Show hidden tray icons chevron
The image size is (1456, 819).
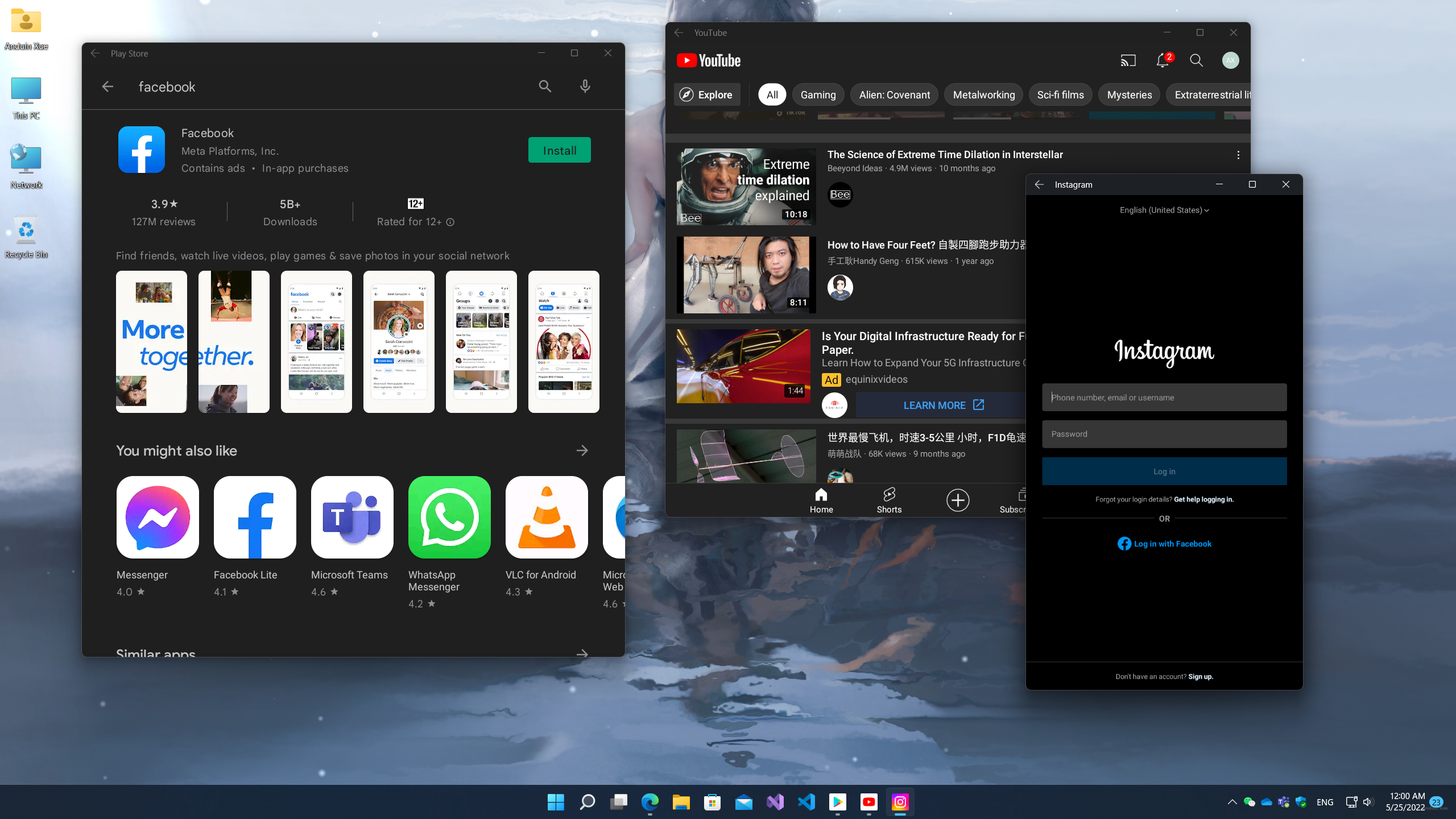[1232, 802]
